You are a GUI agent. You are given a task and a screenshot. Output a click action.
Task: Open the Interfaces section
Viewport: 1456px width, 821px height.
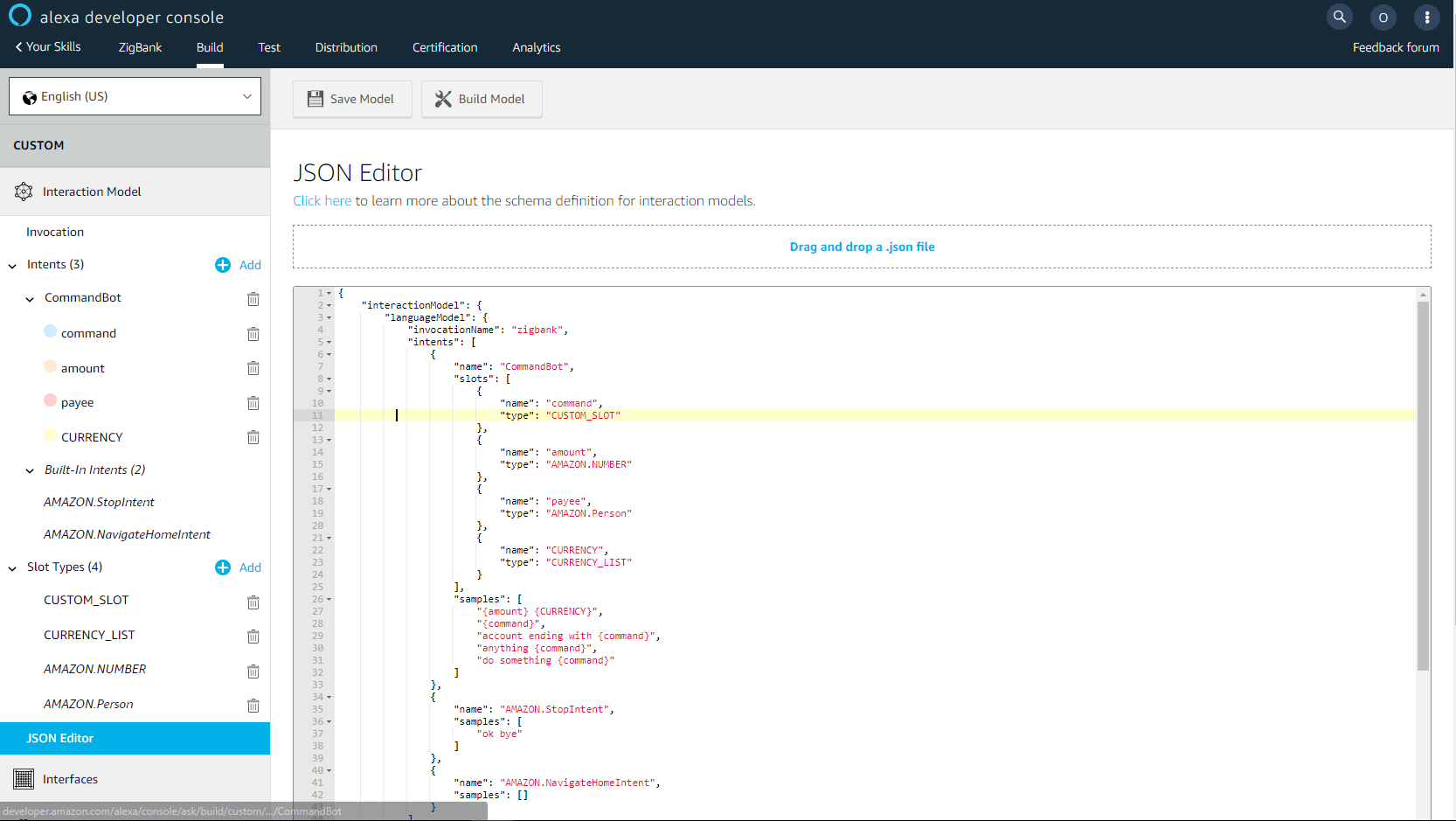click(x=70, y=779)
